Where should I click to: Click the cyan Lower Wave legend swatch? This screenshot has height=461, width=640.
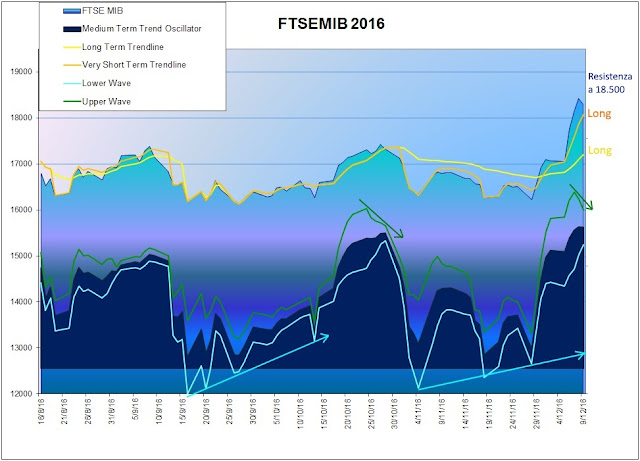pyautogui.click(x=72, y=84)
